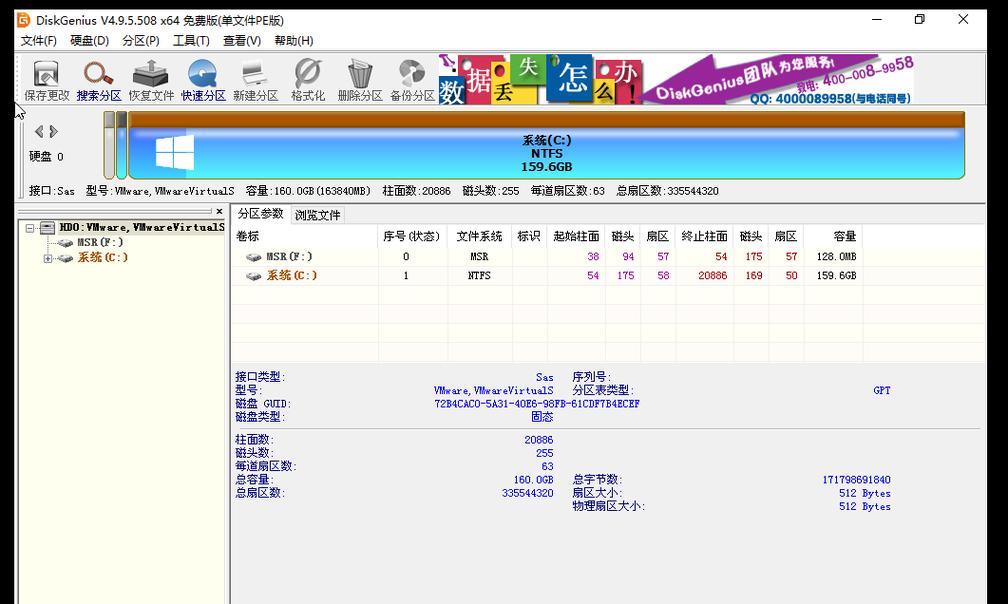Click the DiskGenius data recovery ad banner
The image size is (1008, 604).
click(676, 79)
